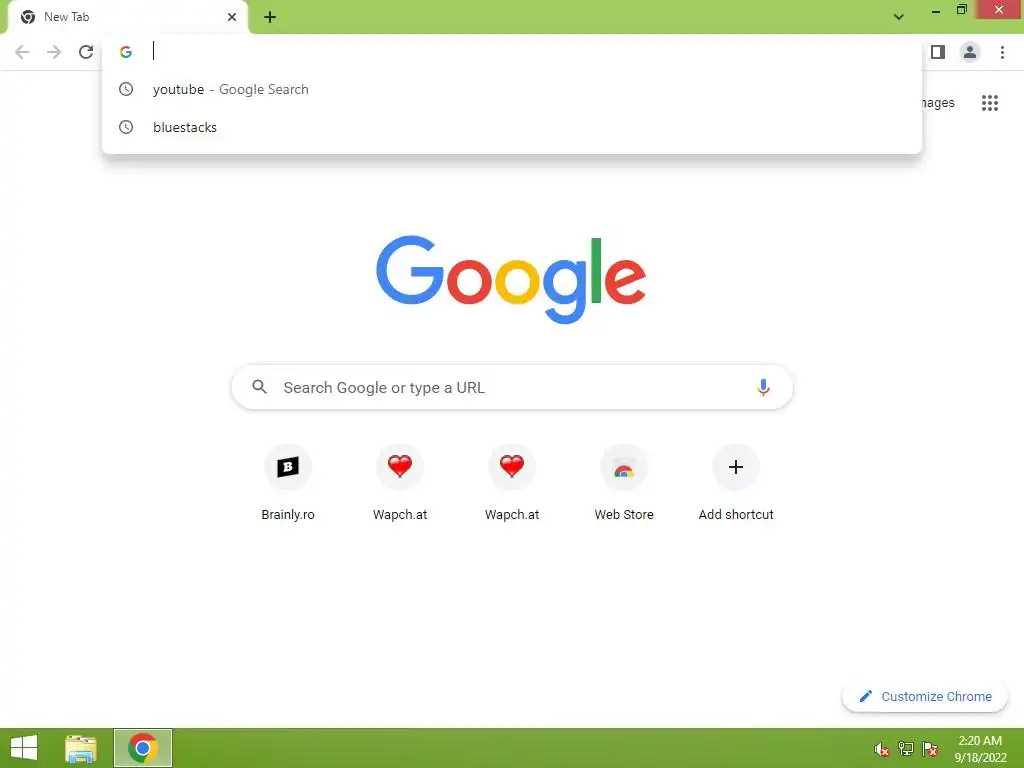
Task: Open the Chrome three-dot menu
Action: point(1002,52)
